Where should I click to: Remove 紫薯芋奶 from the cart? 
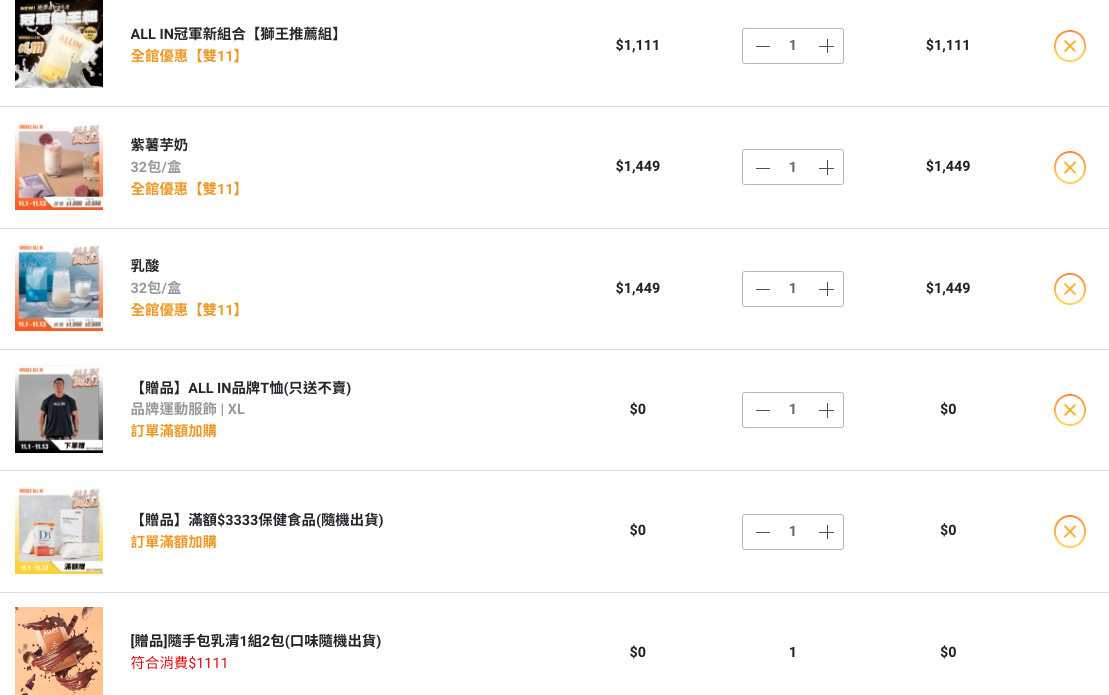[x=1069, y=168]
